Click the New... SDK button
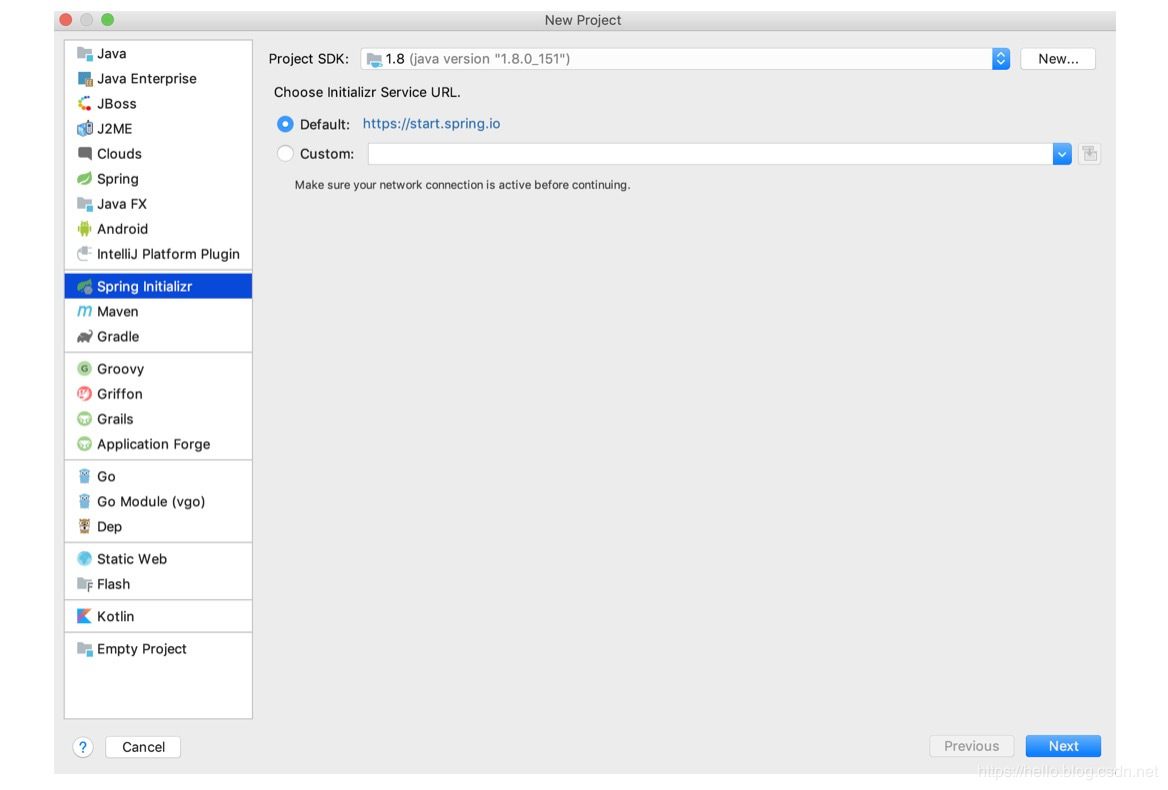The height and width of the screenshot is (790, 1168). [x=1058, y=59]
